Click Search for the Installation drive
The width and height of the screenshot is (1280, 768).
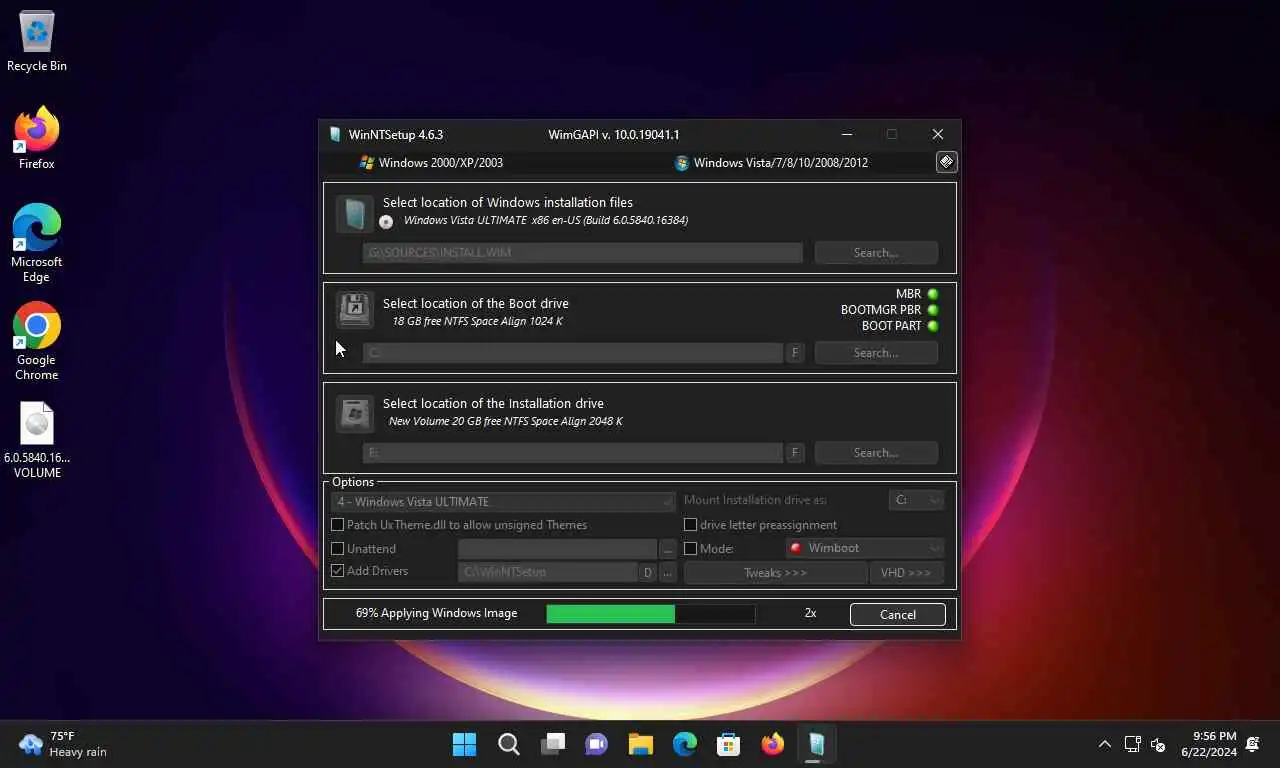[x=876, y=453]
